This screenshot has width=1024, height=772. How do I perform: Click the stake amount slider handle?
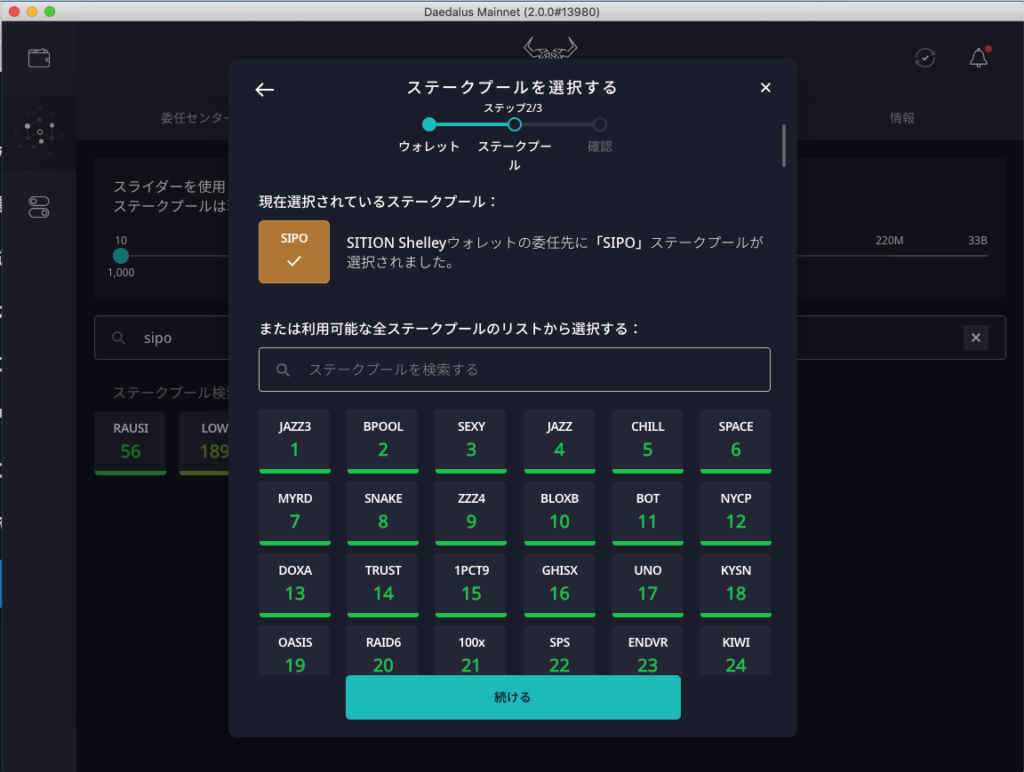(121, 256)
